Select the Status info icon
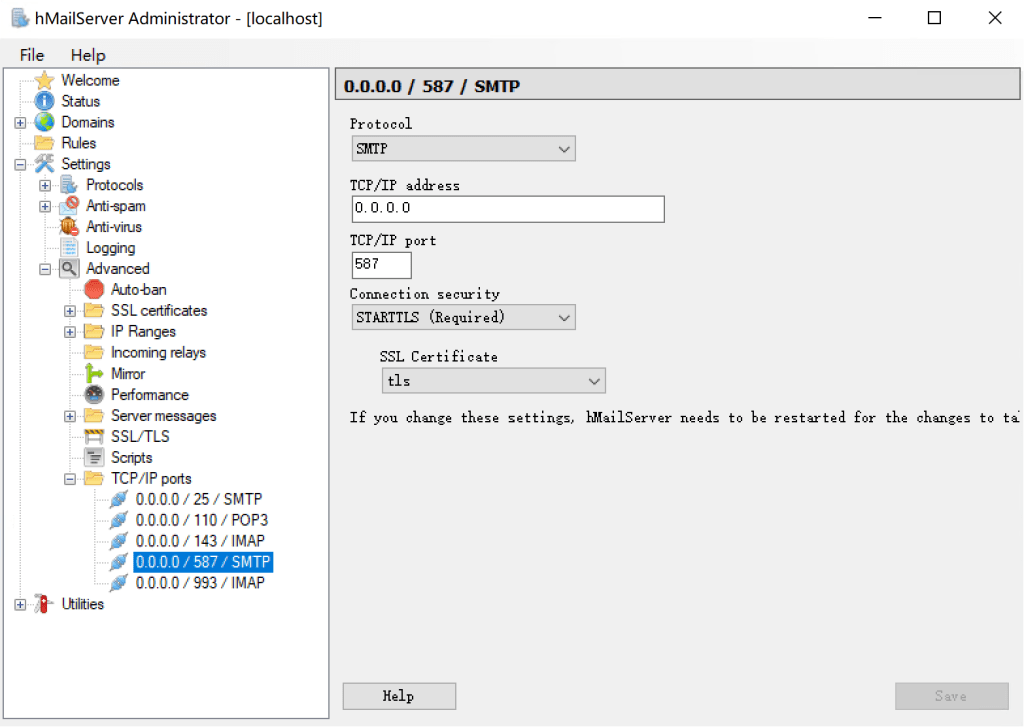This screenshot has height=727, width=1024. 44,102
